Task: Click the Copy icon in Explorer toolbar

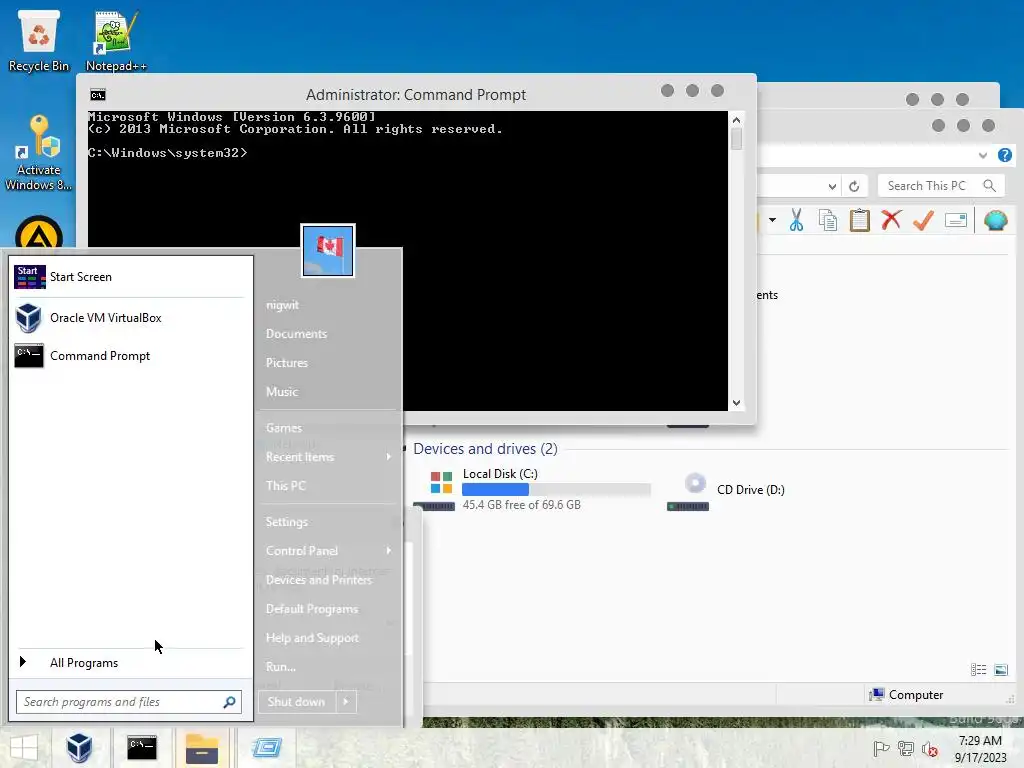Action: (827, 221)
